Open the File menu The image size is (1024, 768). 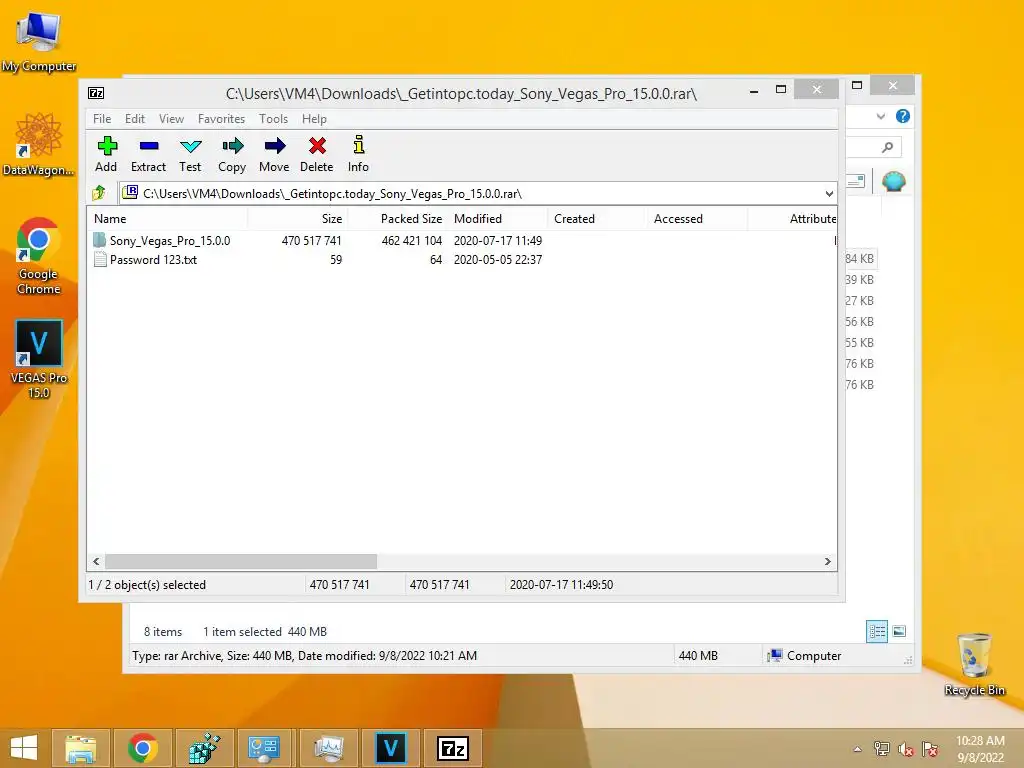(x=102, y=119)
